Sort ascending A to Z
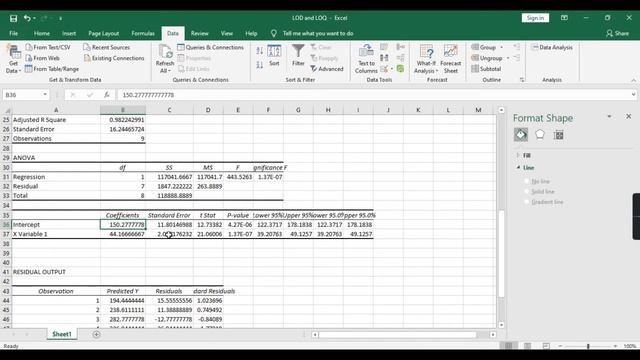640x360 pixels. [260, 51]
